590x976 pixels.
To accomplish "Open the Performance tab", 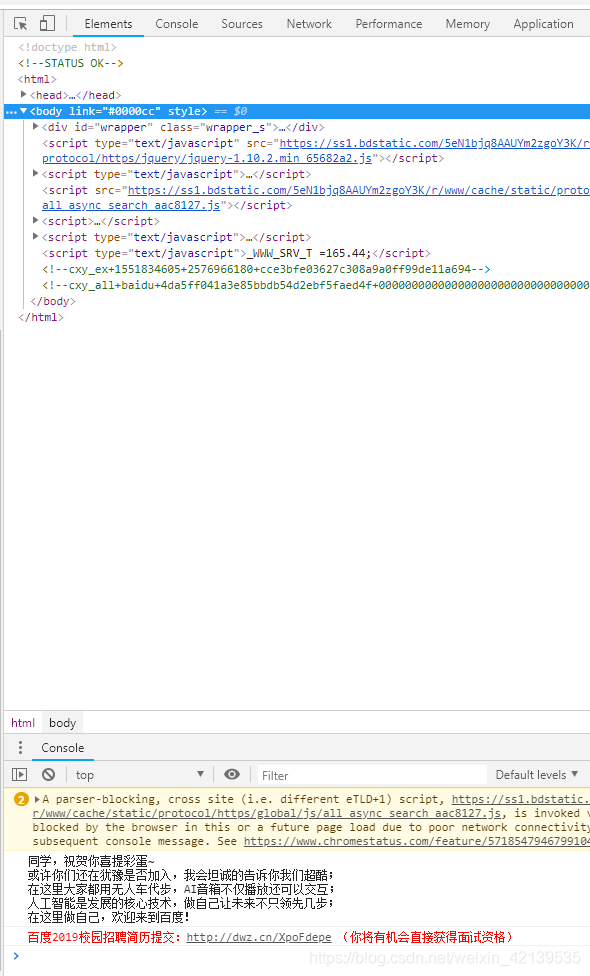I will tap(389, 24).
